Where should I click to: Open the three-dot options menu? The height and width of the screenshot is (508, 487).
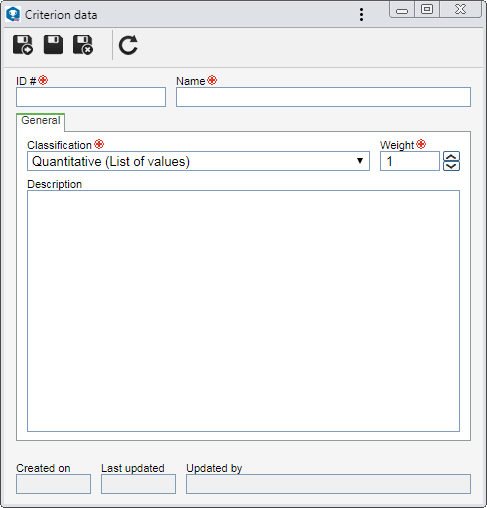pyautogui.click(x=361, y=15)
